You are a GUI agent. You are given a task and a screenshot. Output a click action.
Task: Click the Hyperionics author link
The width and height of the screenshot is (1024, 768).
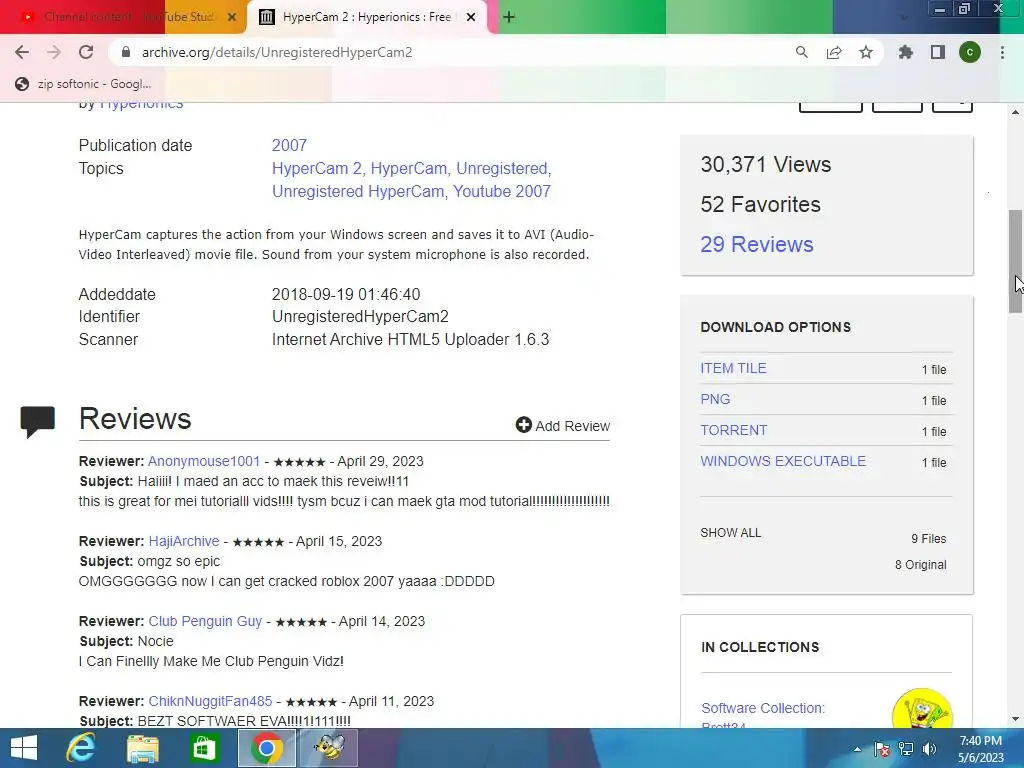pyautogui.click(x=141, y=104)
